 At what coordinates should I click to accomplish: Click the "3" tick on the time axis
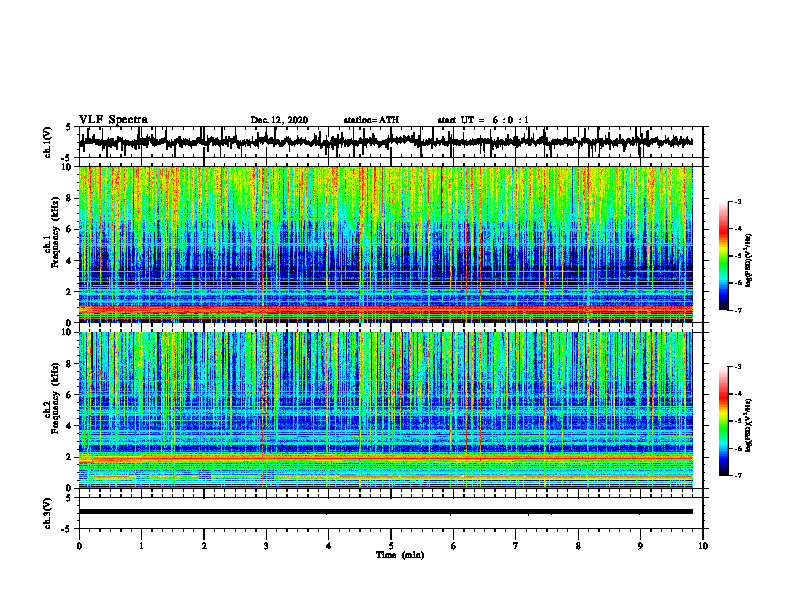coord(266,546)
